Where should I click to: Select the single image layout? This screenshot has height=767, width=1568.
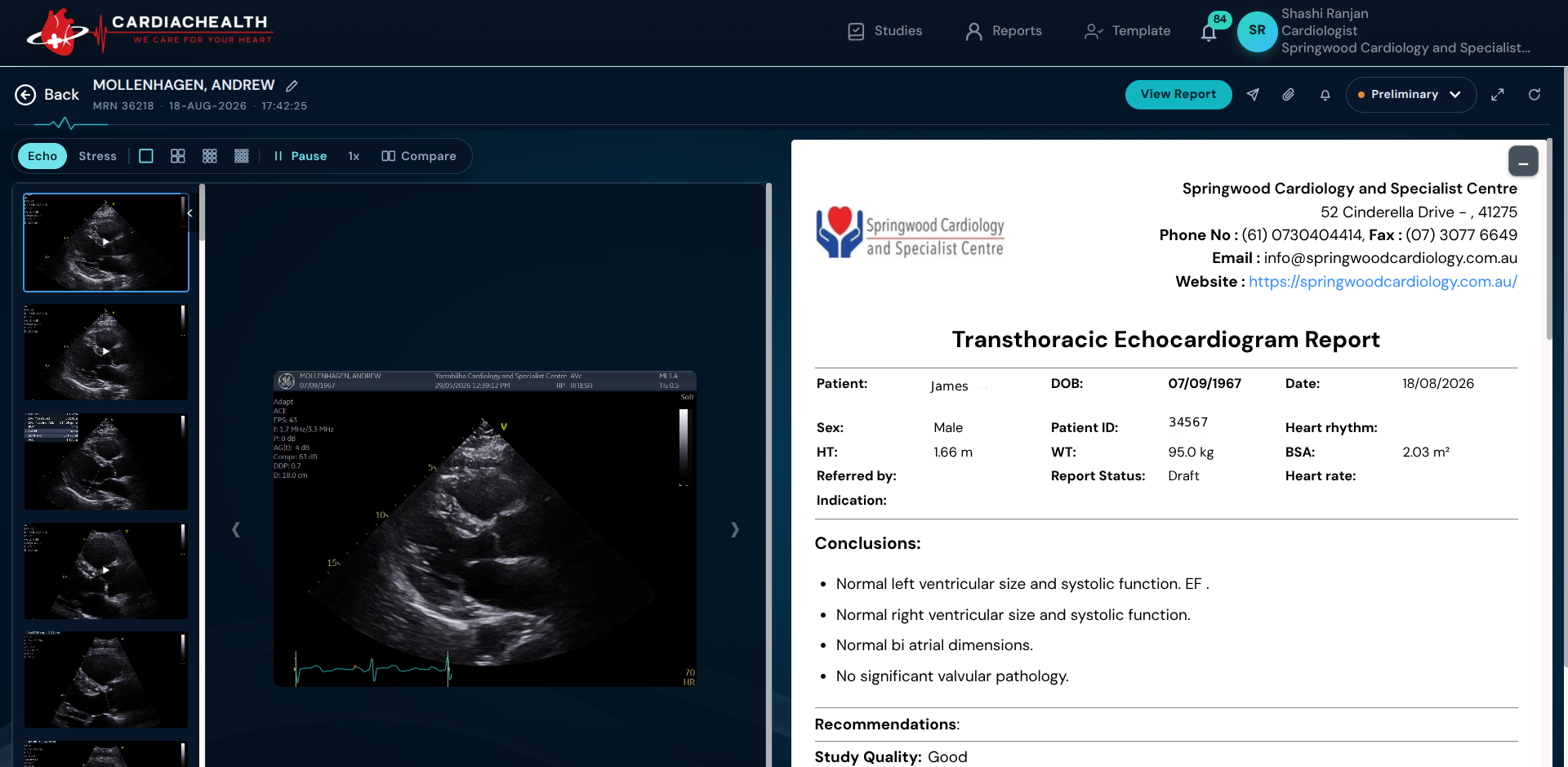click(x=146, y=156)
